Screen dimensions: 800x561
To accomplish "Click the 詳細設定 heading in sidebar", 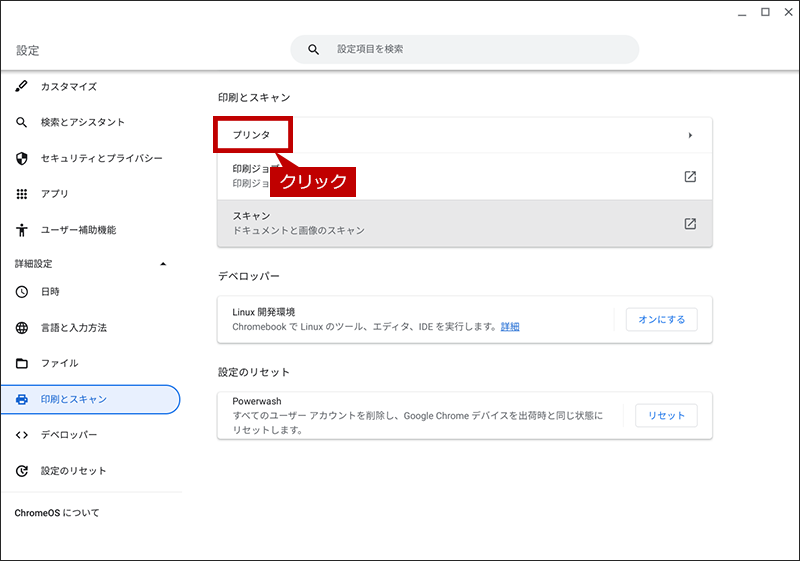I will point(33,264).
